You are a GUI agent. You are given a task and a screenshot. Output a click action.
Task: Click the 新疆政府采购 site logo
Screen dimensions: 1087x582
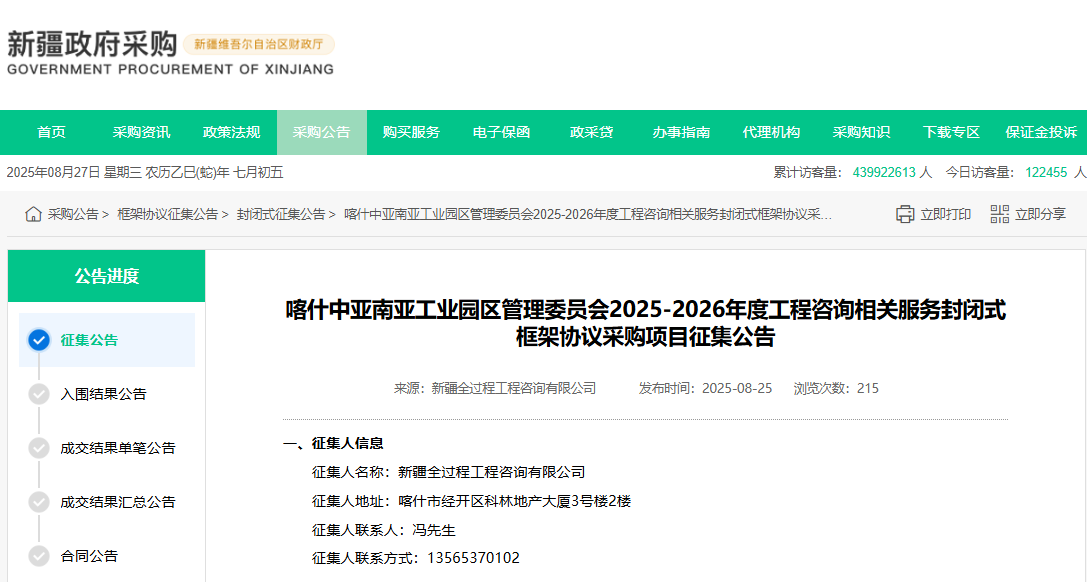click(90, 45)
